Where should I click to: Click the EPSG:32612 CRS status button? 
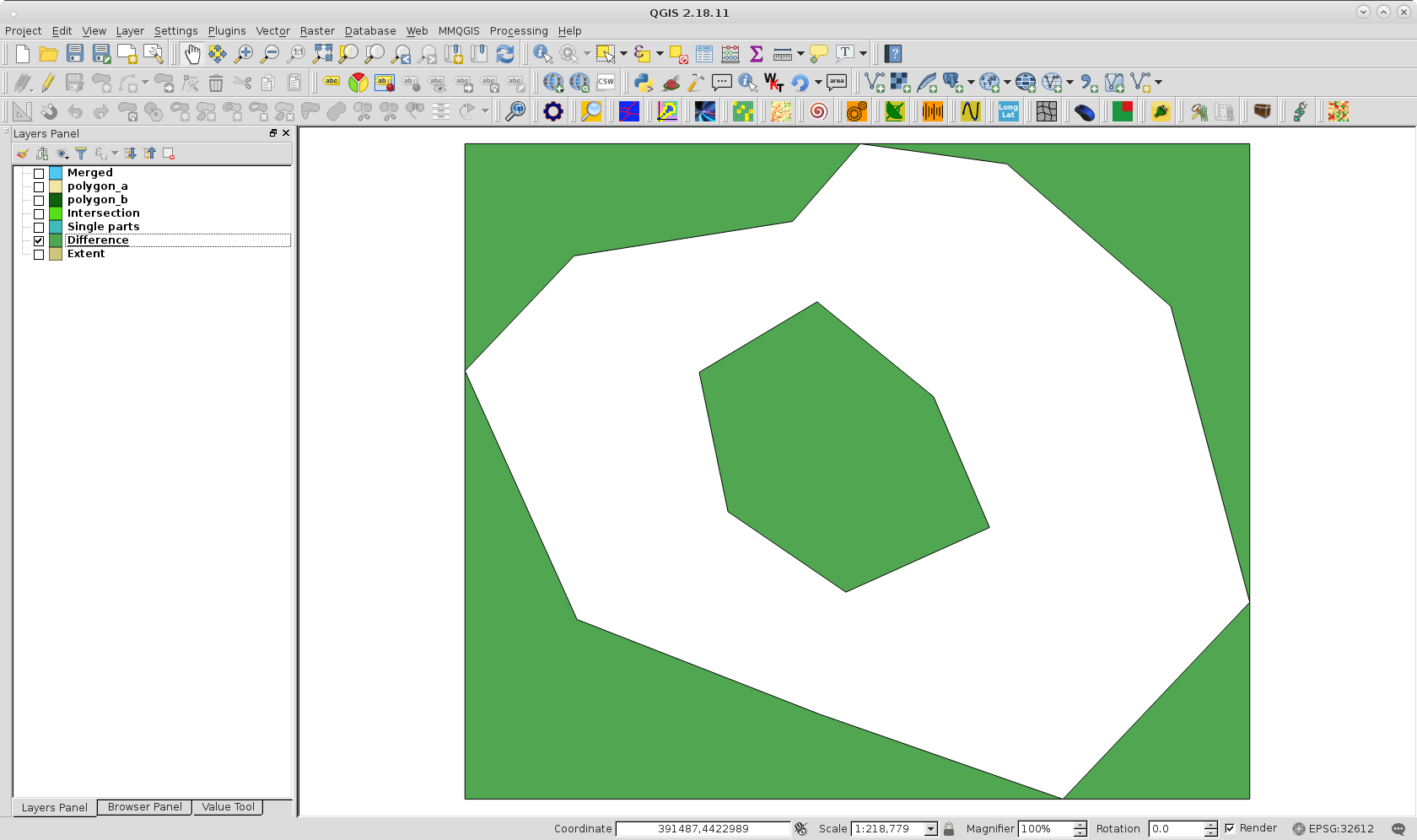pos(1333,829)
